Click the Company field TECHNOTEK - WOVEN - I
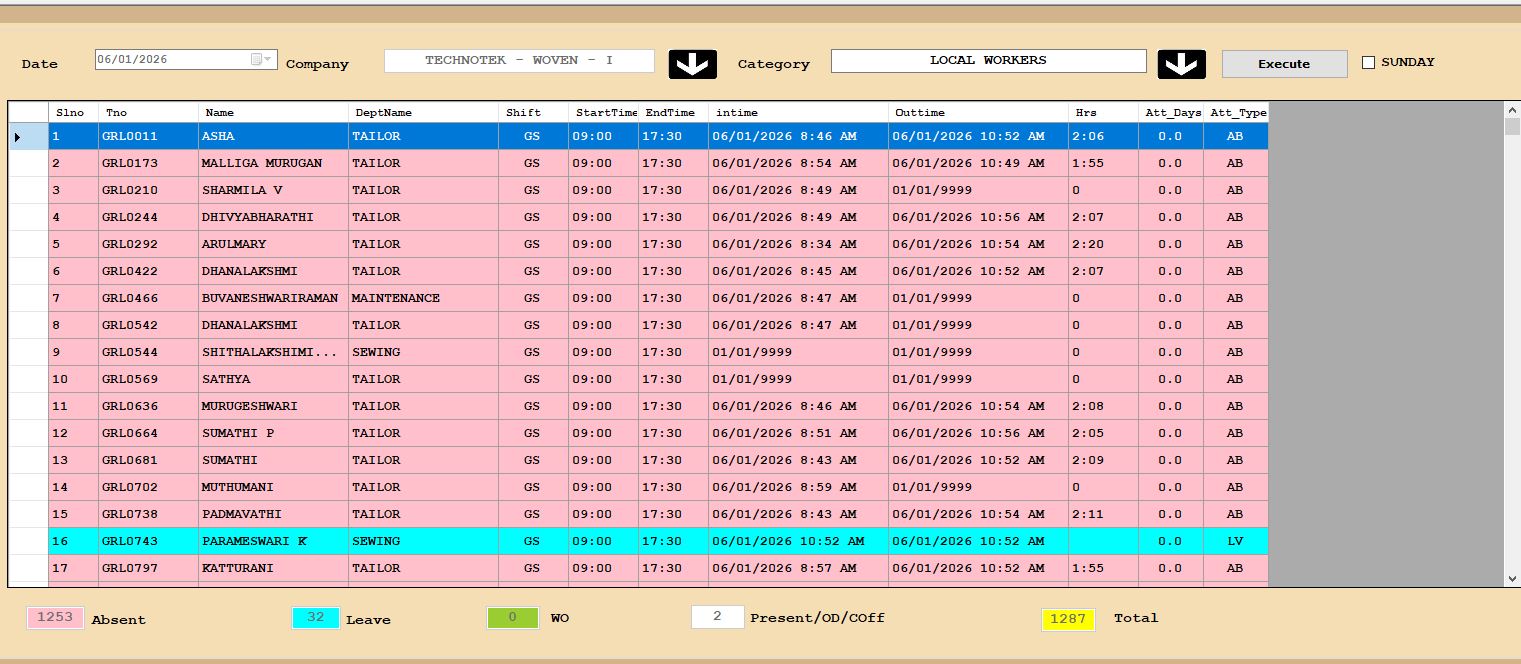The height and width of the screenshot is (664, 1521). click(519, 61)
